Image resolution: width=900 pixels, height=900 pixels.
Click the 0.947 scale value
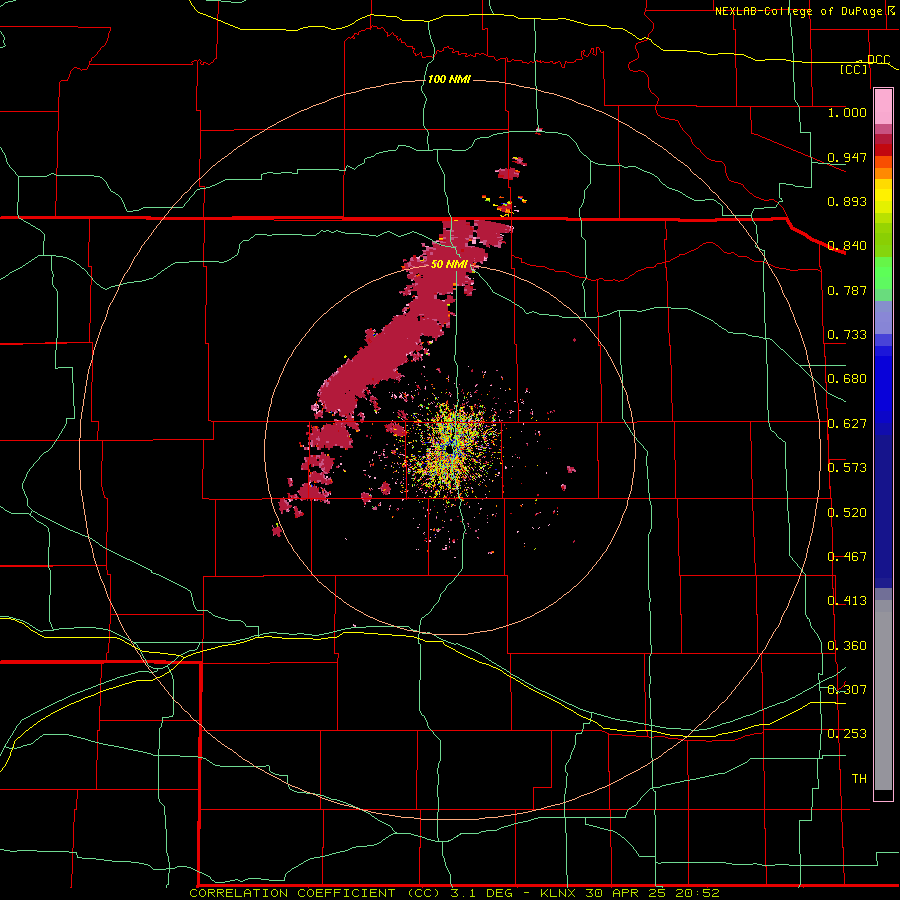click(847, 157)
